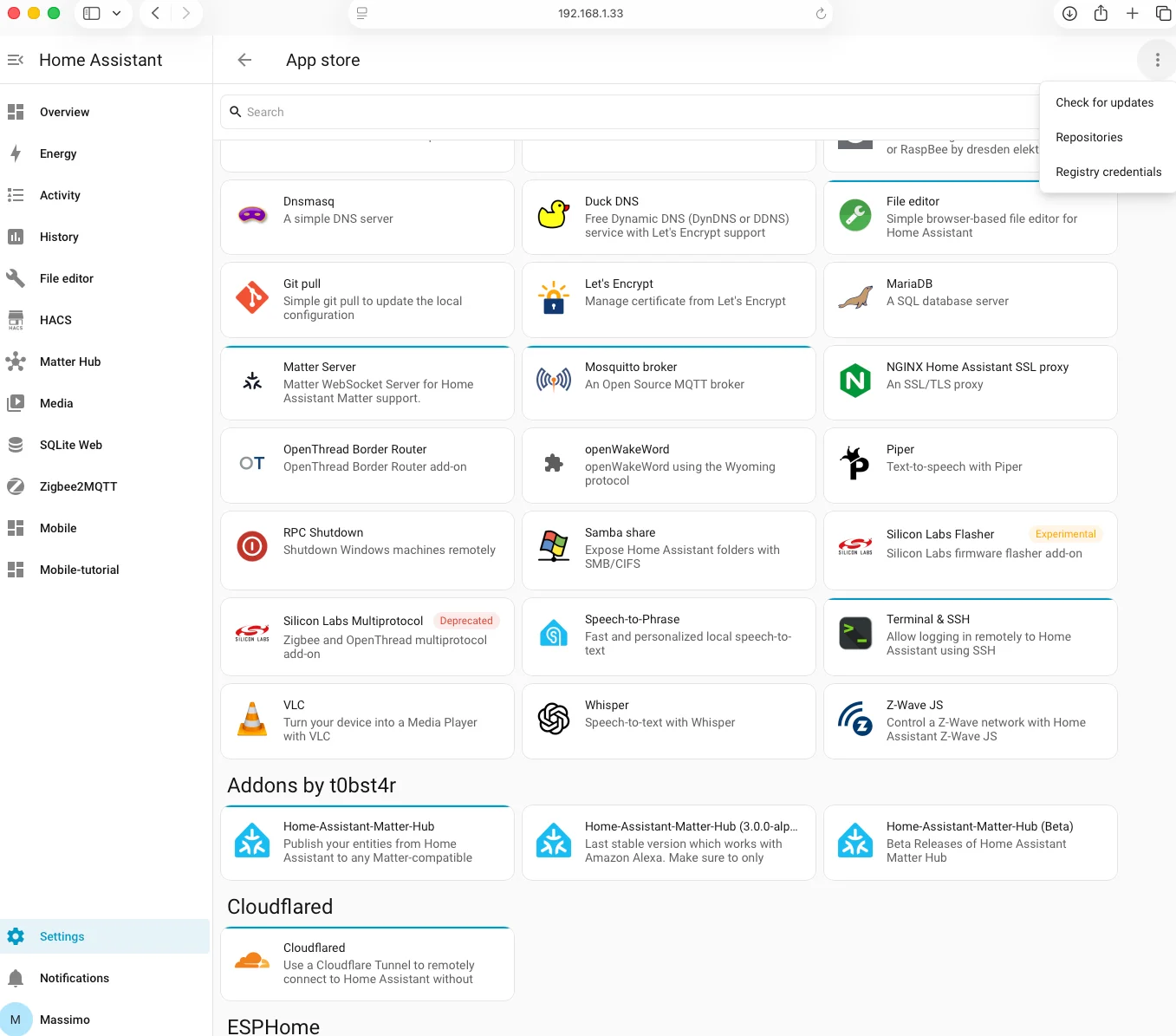1176x1036 pixels.
Task: Open the Silicon Labs Flasher card
Action: (971, 551)
